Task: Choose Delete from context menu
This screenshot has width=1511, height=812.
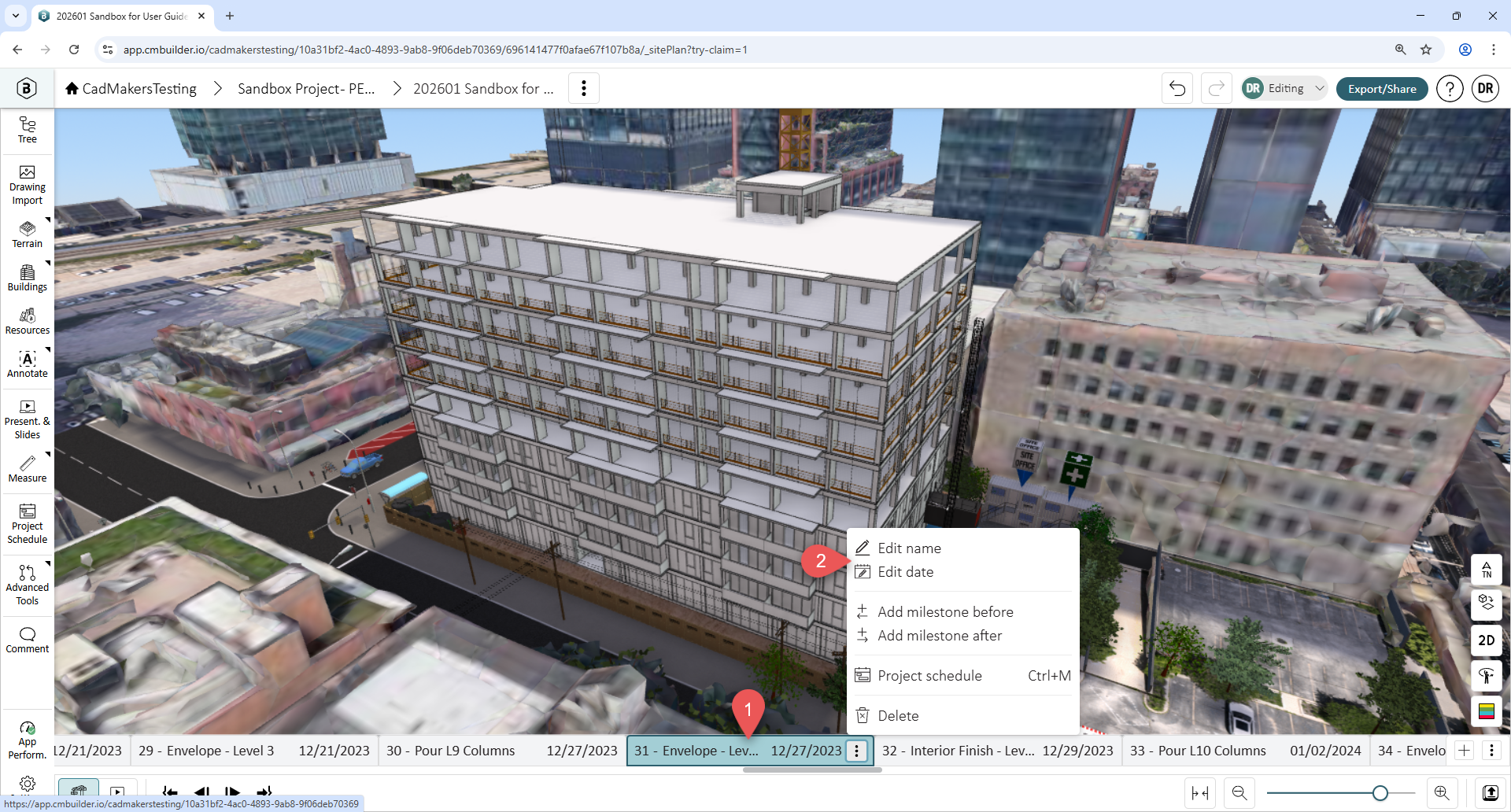Action: click(x=962, y=716)
